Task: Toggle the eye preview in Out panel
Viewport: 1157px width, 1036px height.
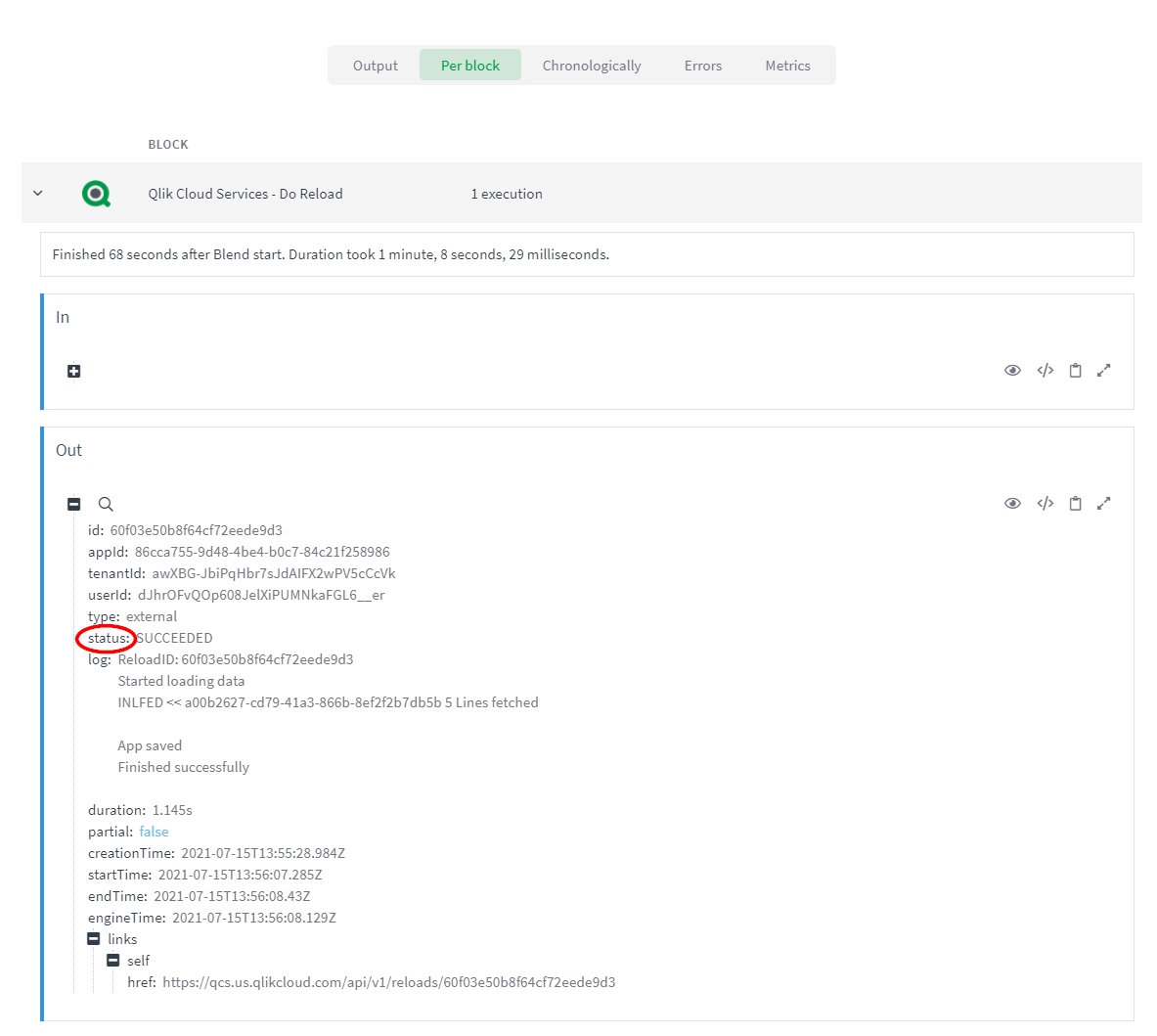Action: coord(1012,504)
